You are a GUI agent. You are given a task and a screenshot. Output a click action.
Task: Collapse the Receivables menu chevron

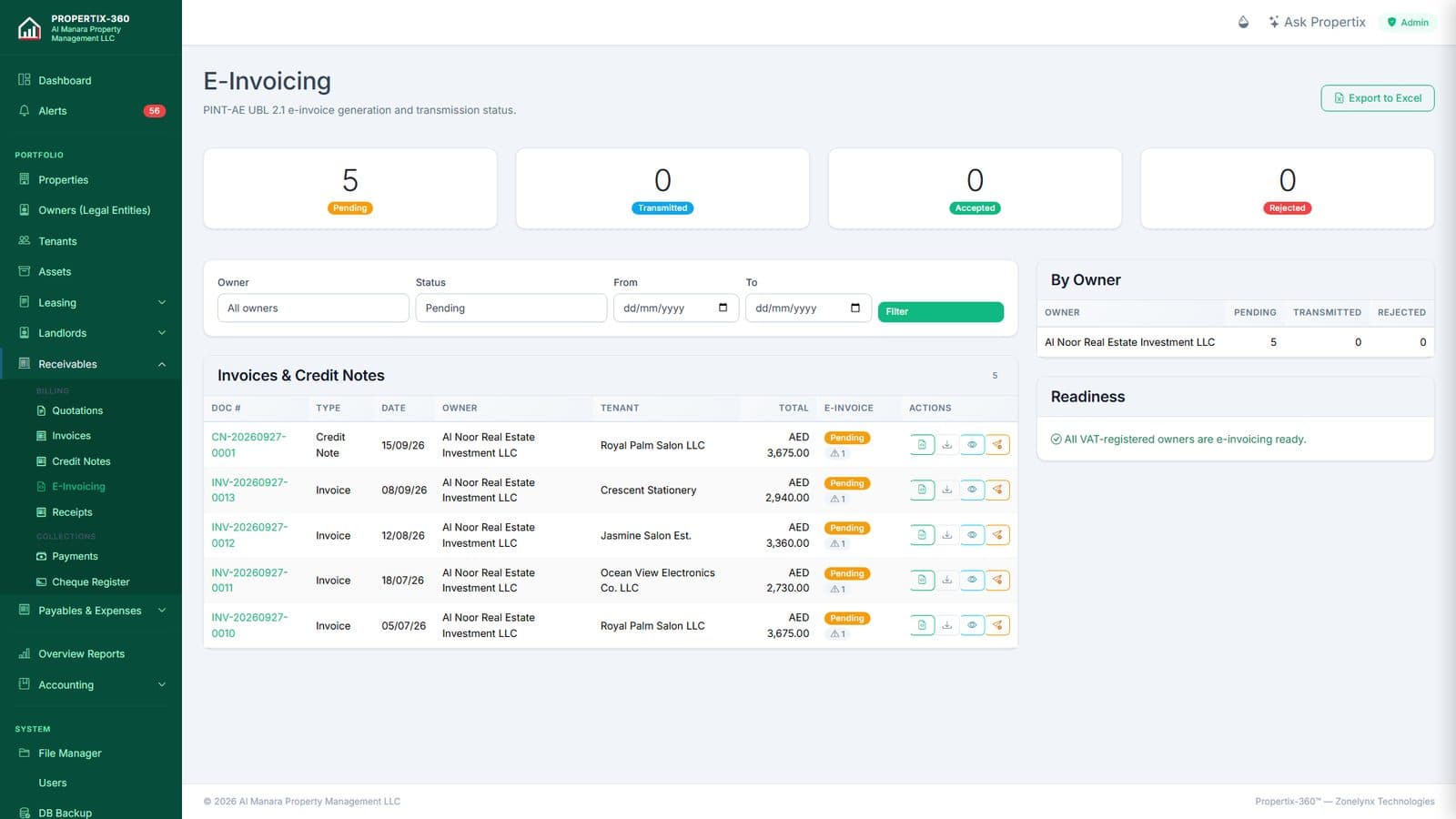pos(162,364)
